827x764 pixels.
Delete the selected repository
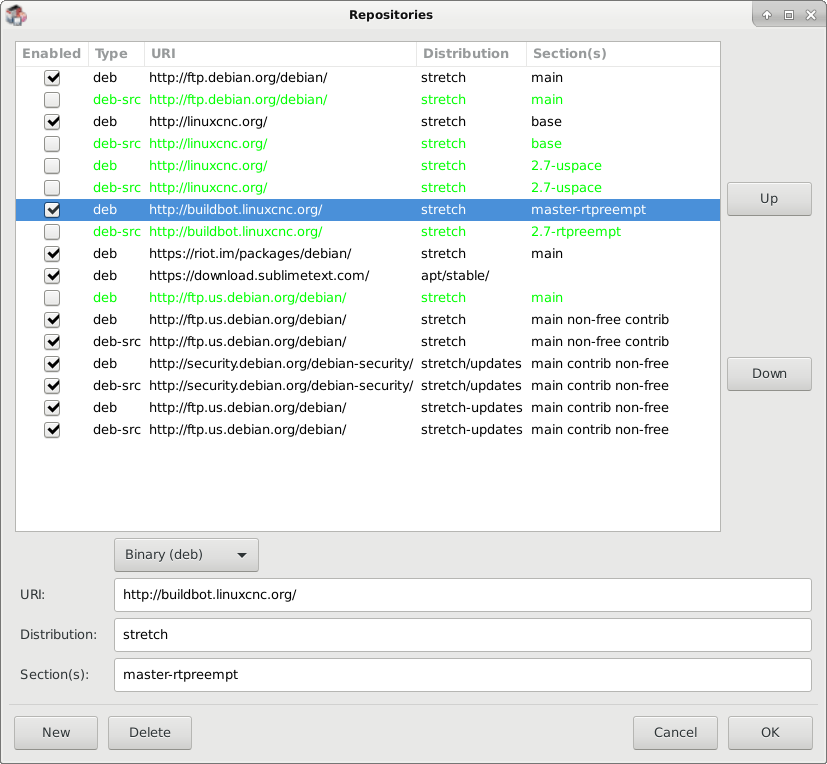[150, 732]
